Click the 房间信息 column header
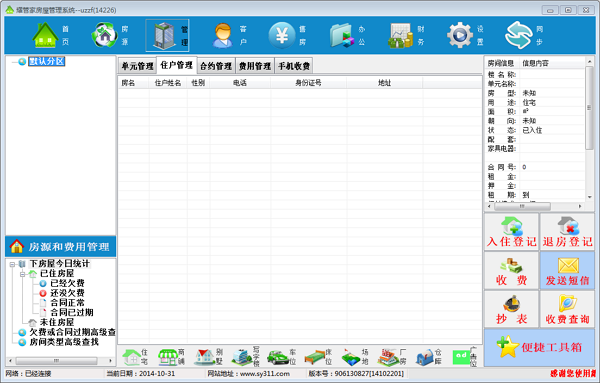The height and width of the screenshot is (383, 600). (x=502, y=63)
